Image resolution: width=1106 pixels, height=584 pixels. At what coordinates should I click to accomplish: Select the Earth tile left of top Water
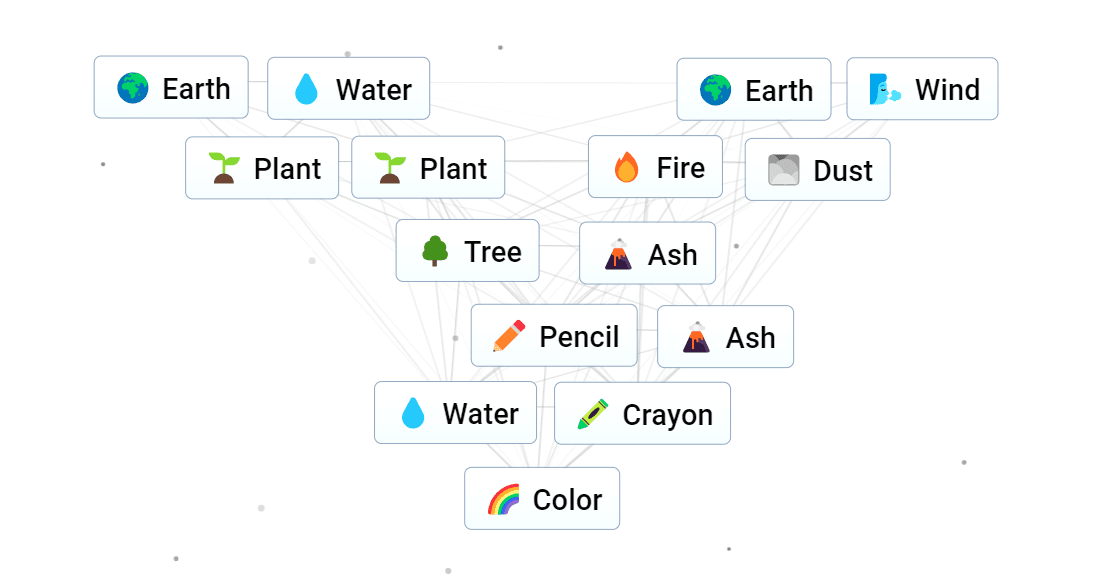pyautogui.click(x=171, y=88)
